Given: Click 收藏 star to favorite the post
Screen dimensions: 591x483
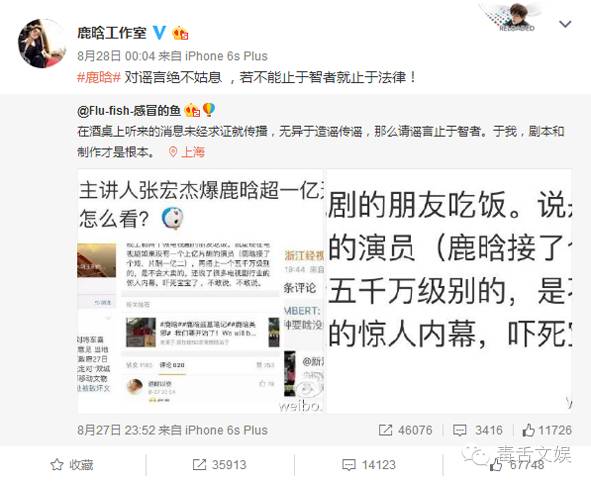Looking at the screenshot, I should pyautogui.click(x=72, y=465).
